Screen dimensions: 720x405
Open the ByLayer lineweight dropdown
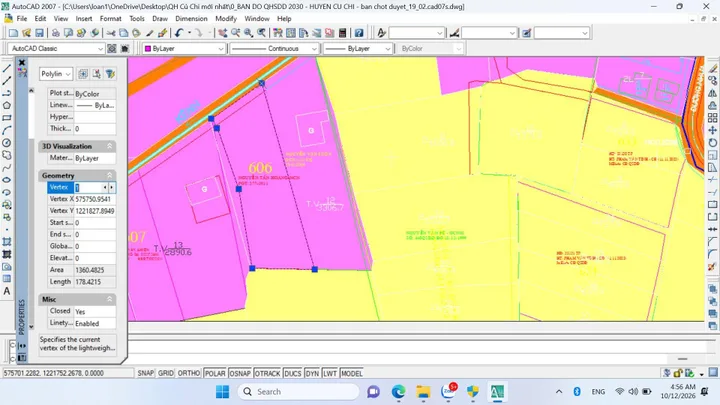(x=358, y=48)
